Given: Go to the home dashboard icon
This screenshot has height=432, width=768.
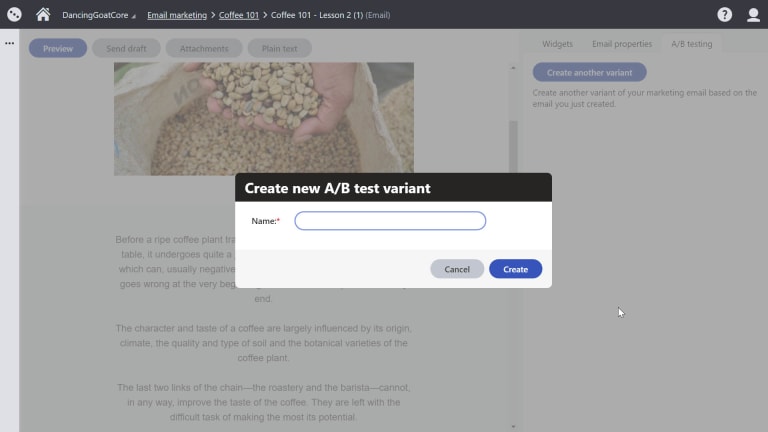Looking at the screenshot, I should [43, 14].
